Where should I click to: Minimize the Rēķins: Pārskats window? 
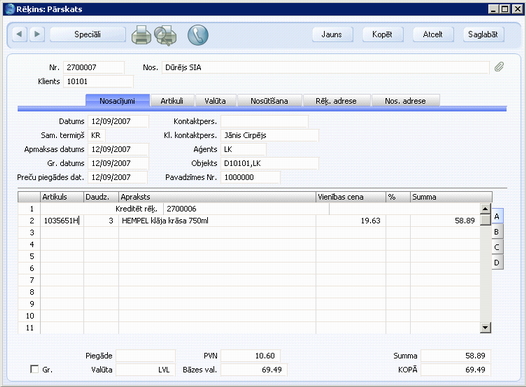click(493, 9)
